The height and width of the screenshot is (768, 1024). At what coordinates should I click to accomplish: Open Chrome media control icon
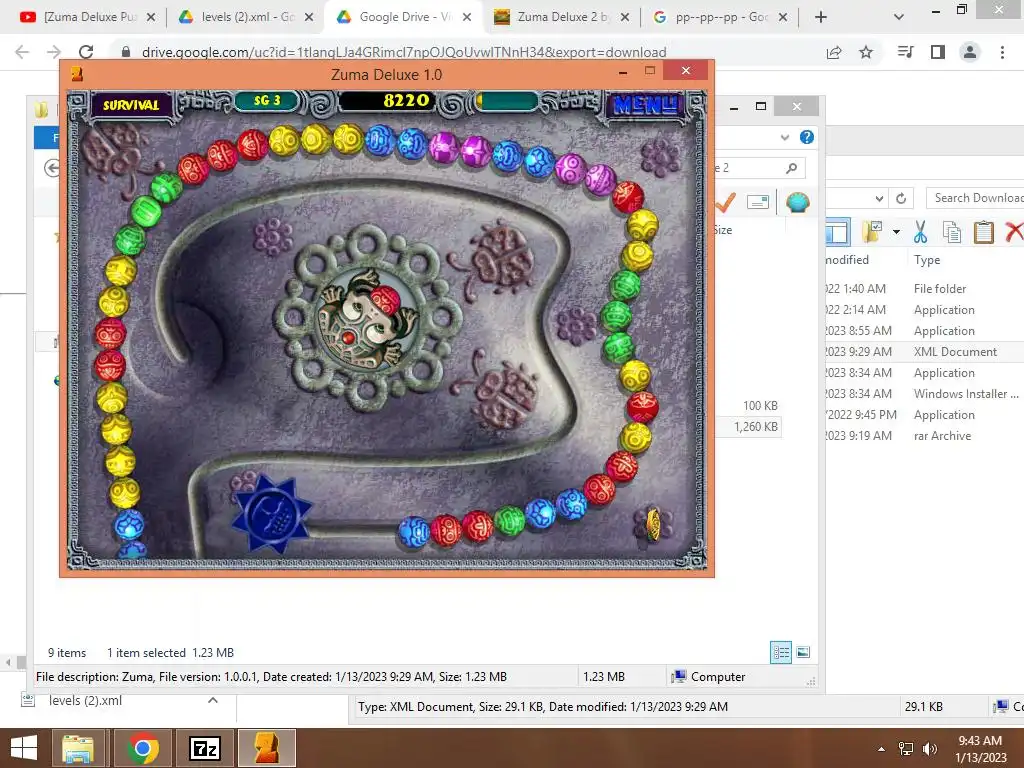[x=906, y=52]
